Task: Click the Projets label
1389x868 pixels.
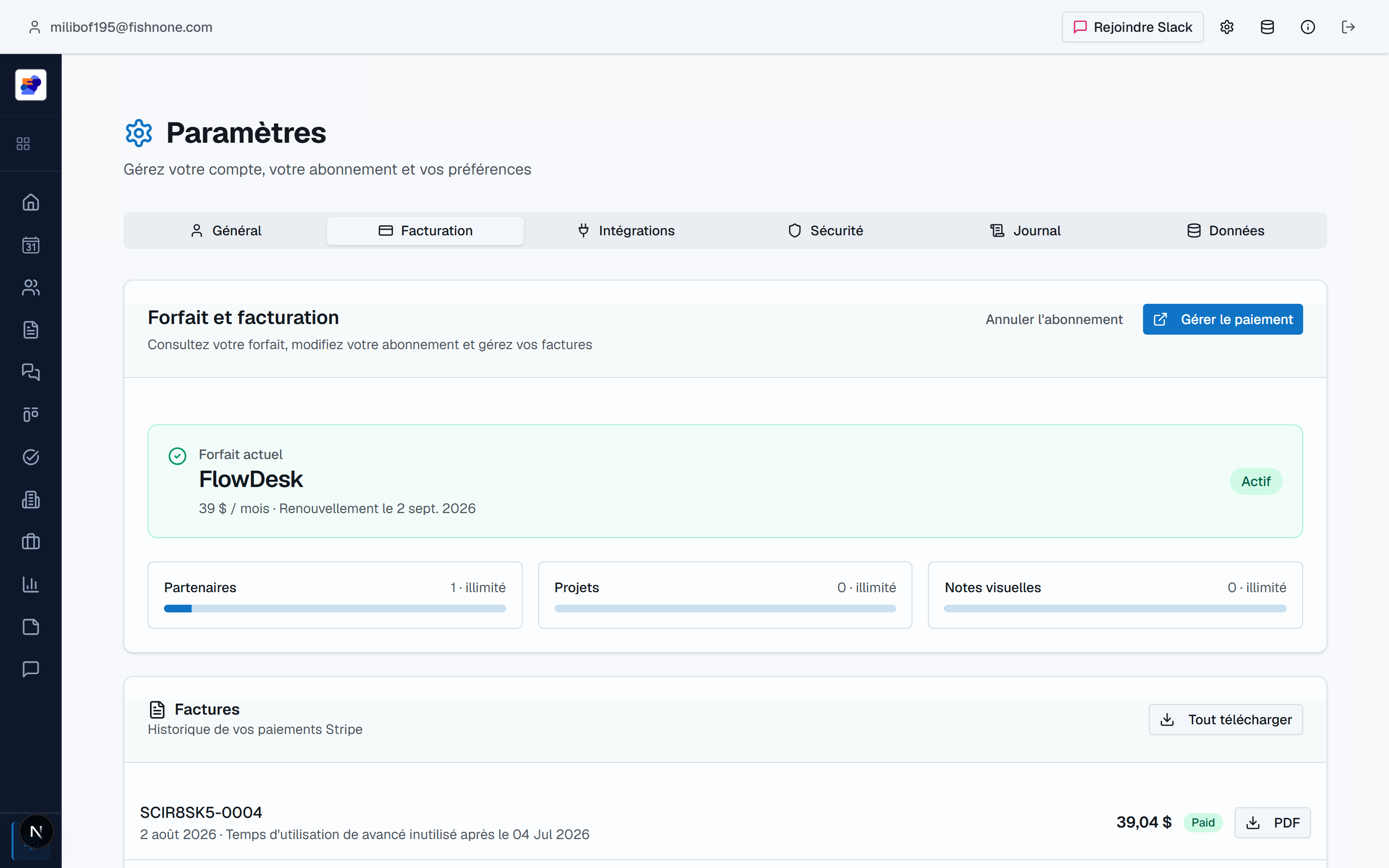Action: tap(577, 588)
